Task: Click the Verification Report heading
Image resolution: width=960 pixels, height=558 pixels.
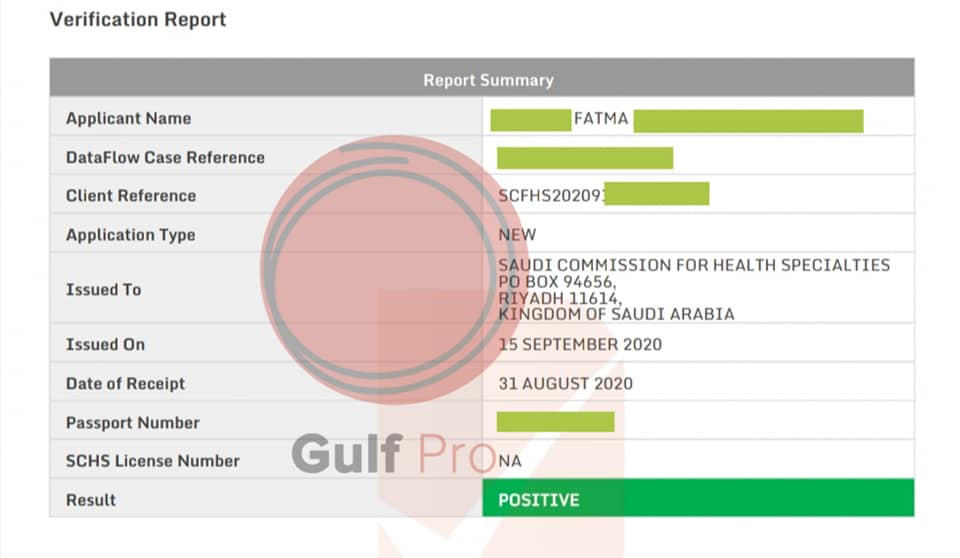Action: coord(138,20)
